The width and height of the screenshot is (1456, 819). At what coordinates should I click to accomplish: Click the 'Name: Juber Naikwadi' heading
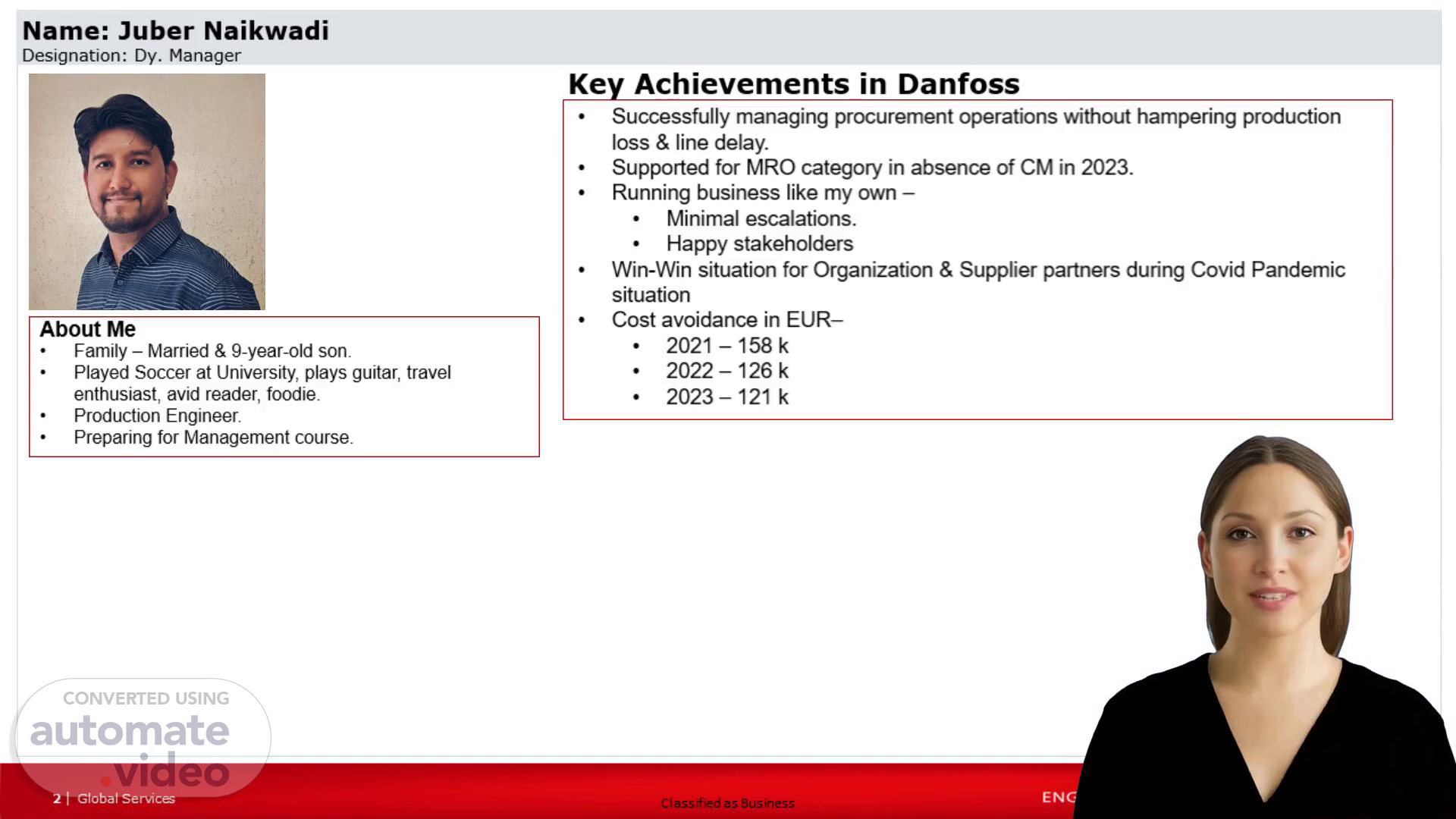[176, 31]
